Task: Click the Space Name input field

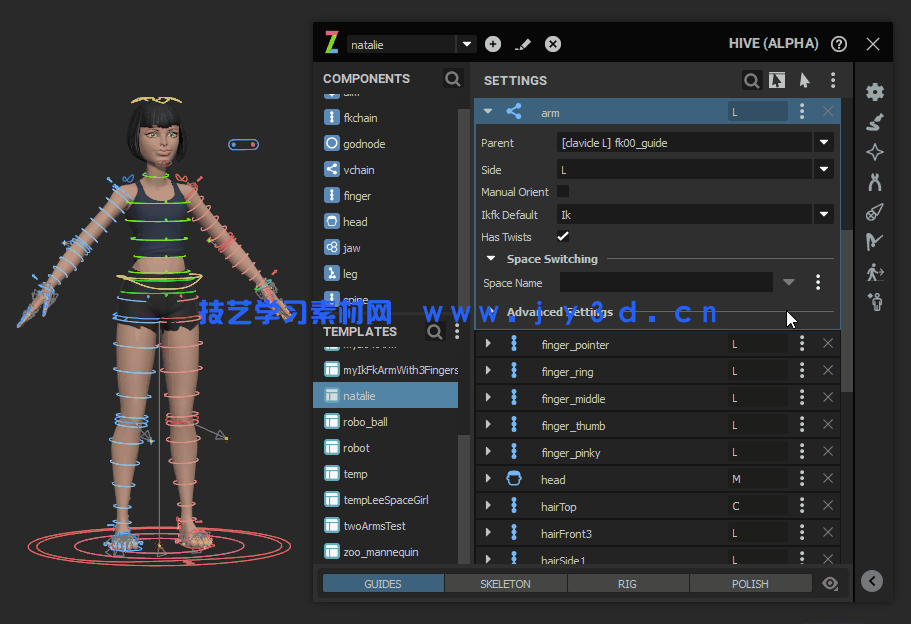Action: [666, 282]
